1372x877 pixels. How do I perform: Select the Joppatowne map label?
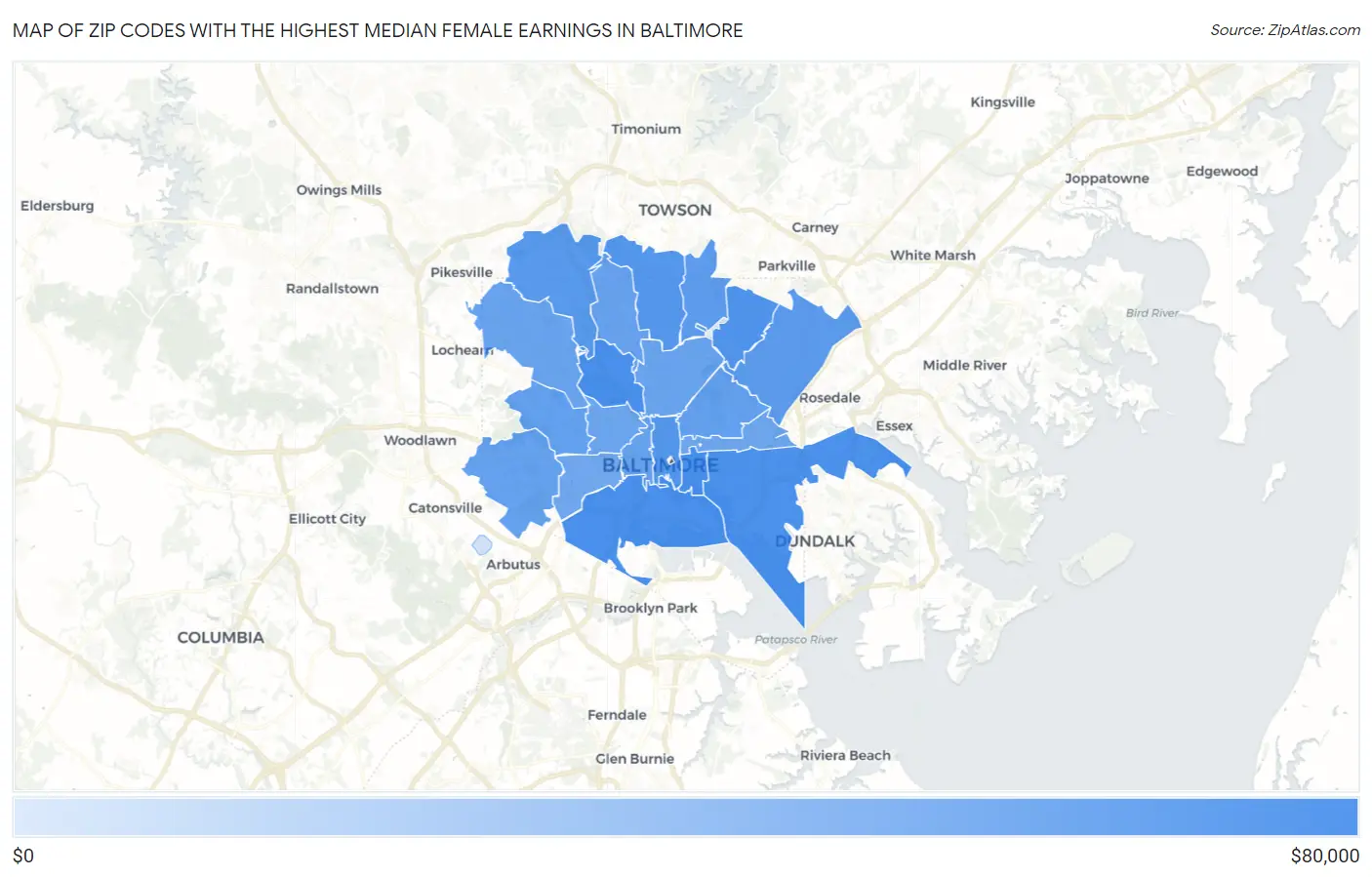(1107, 179)
